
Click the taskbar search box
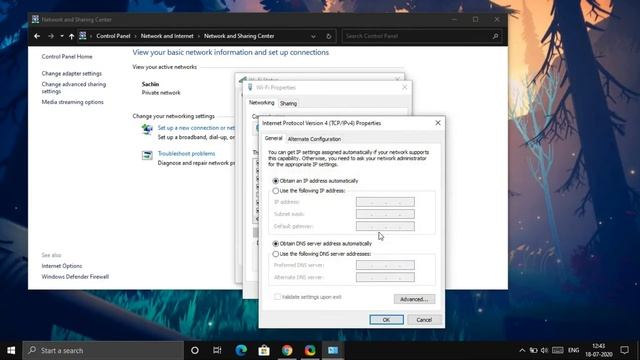103,350
